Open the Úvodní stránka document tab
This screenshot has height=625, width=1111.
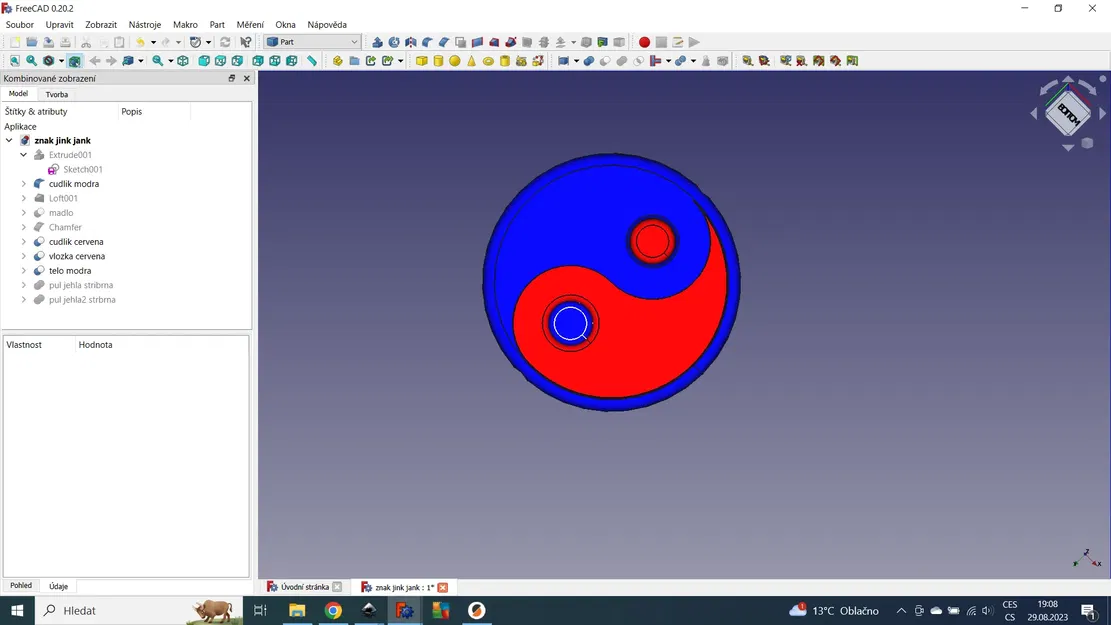tap(305, 587)
